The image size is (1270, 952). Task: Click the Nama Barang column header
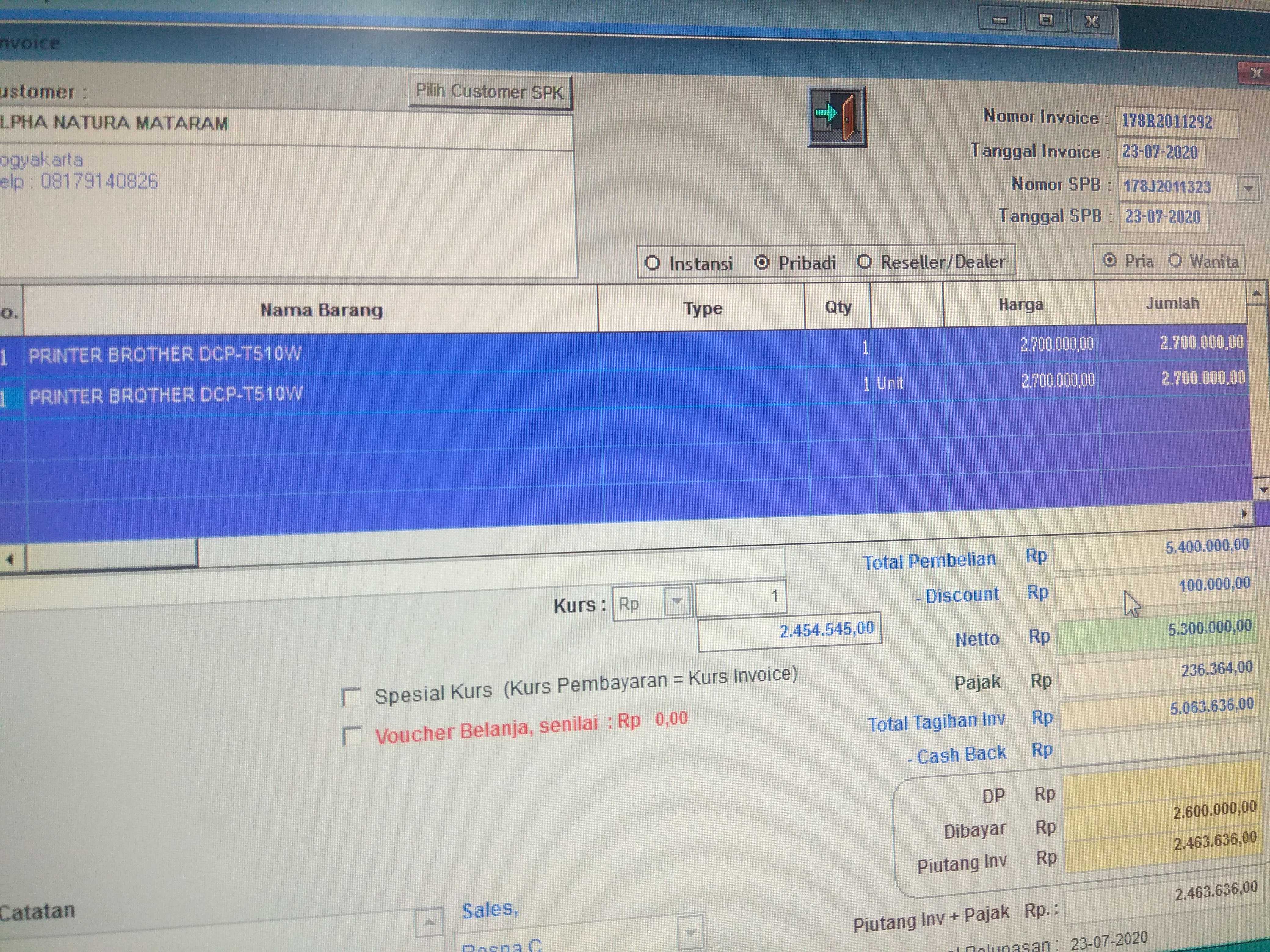[321, 310]
